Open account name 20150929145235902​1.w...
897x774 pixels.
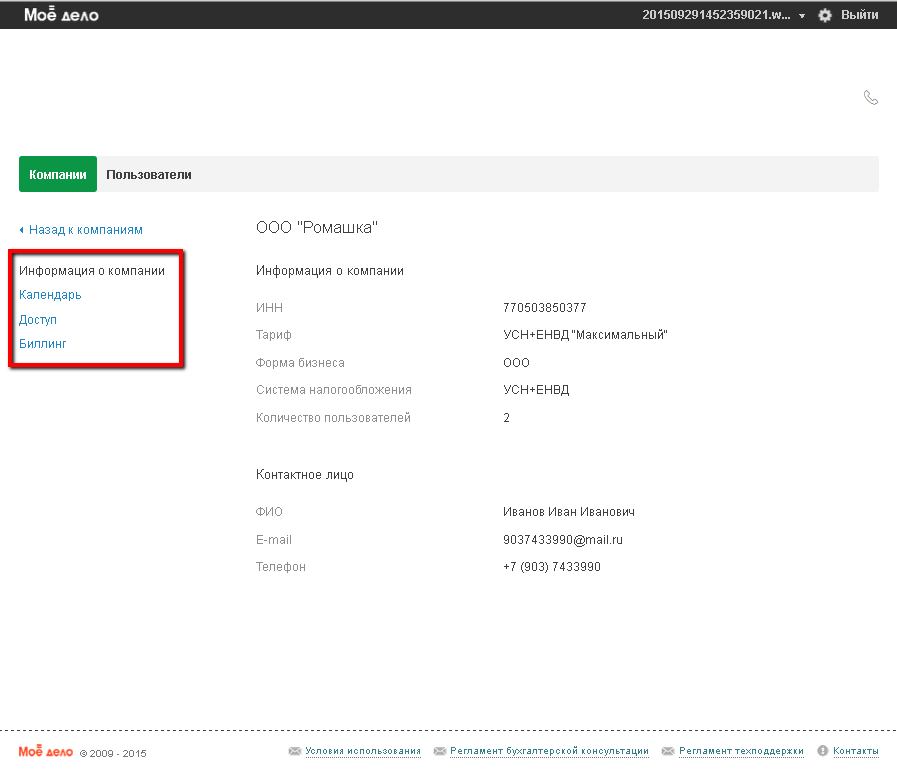(x=716, y=15)
